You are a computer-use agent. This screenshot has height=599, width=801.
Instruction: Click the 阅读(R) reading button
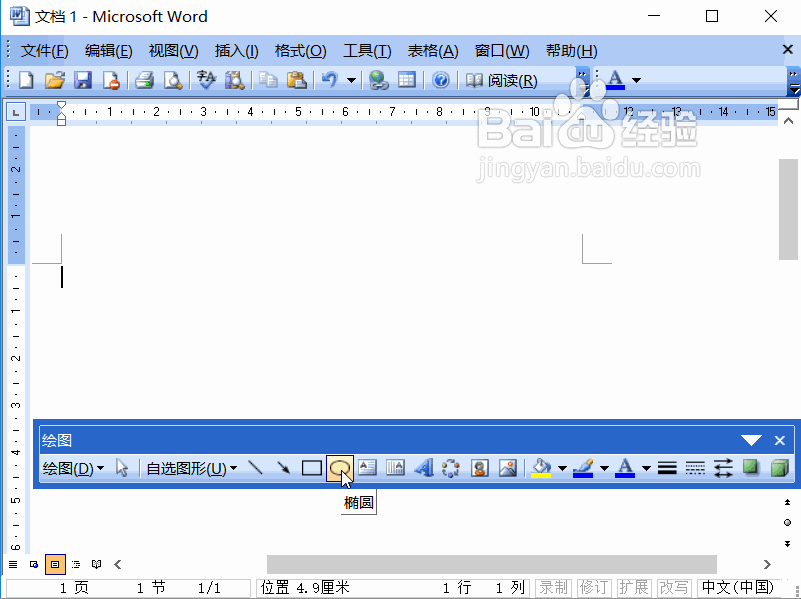tap(501, 80)
